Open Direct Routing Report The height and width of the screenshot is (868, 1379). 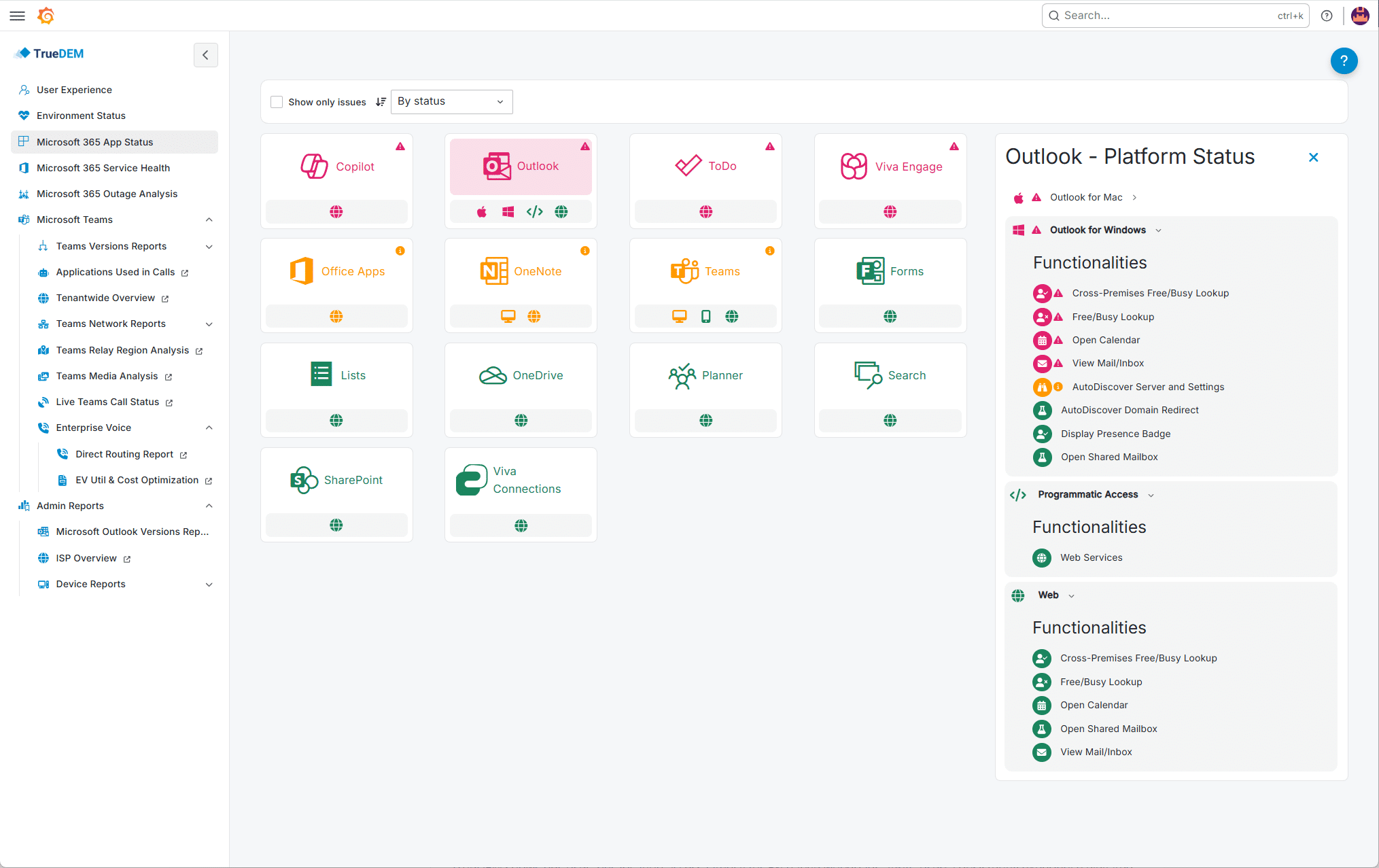point(124,454)
